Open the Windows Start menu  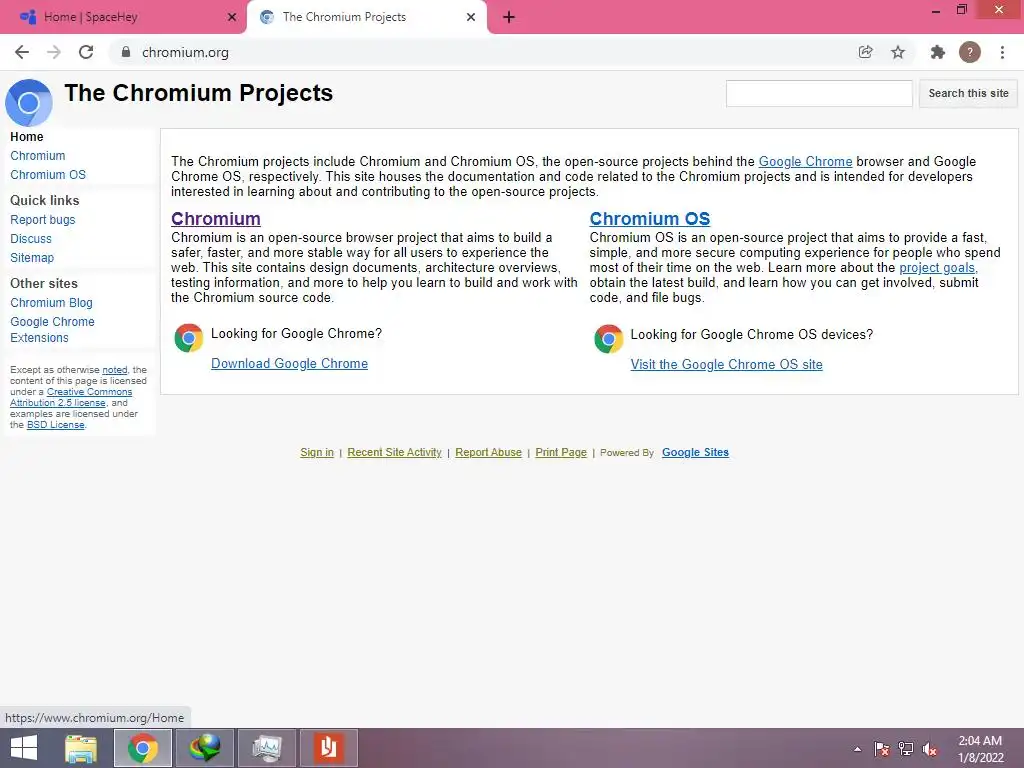(24, 748)
